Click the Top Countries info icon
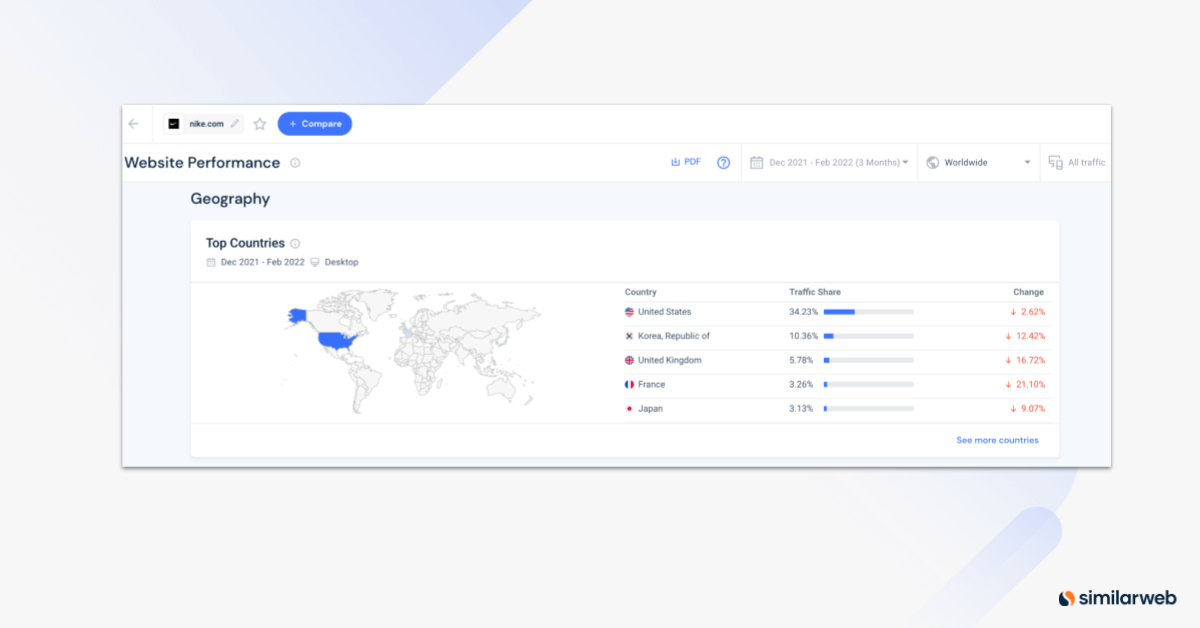 coord(295,243)
